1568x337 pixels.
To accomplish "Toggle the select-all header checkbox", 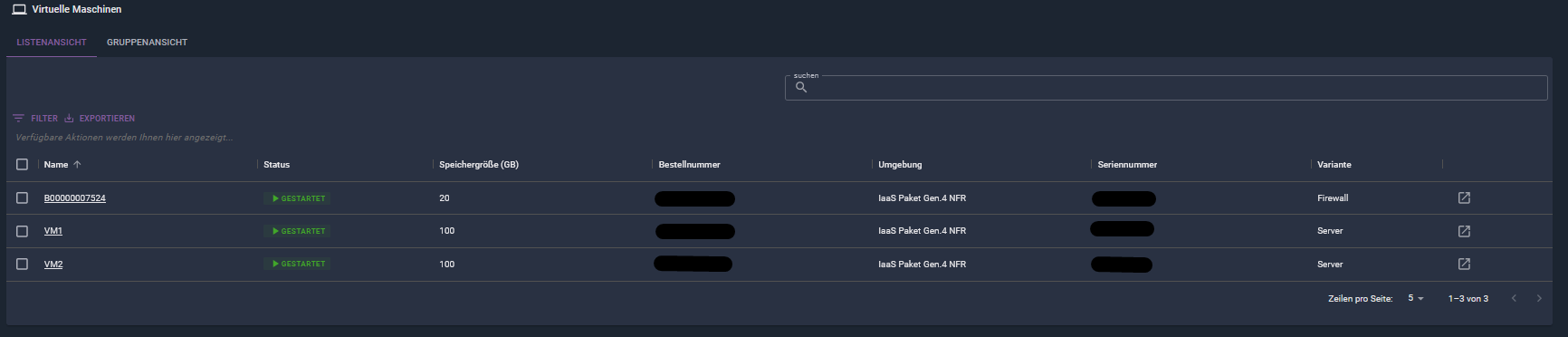I will [x=22, y=164].
